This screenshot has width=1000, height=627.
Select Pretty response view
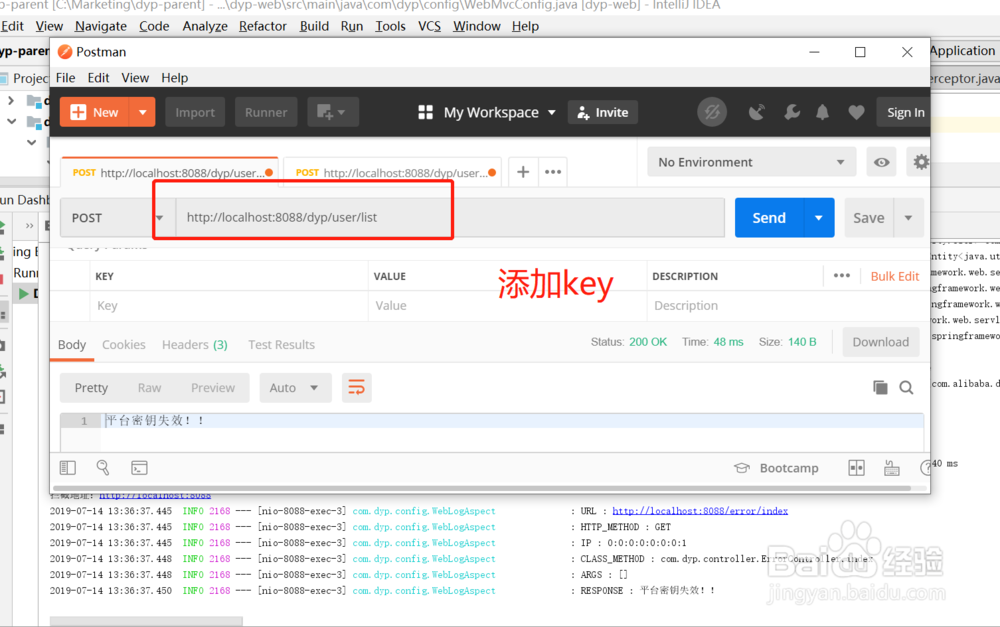click(91, 388)
